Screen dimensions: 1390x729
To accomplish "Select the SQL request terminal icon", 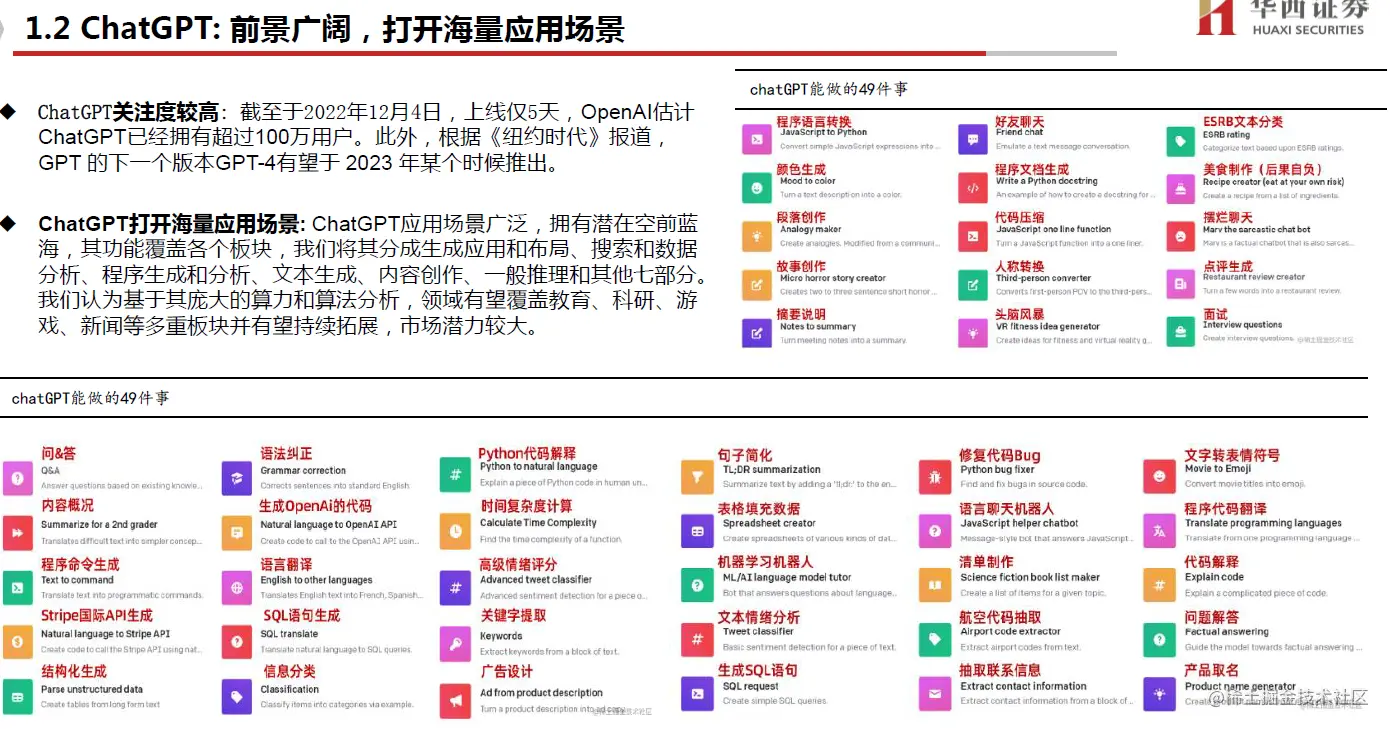I will coord(697,693).
